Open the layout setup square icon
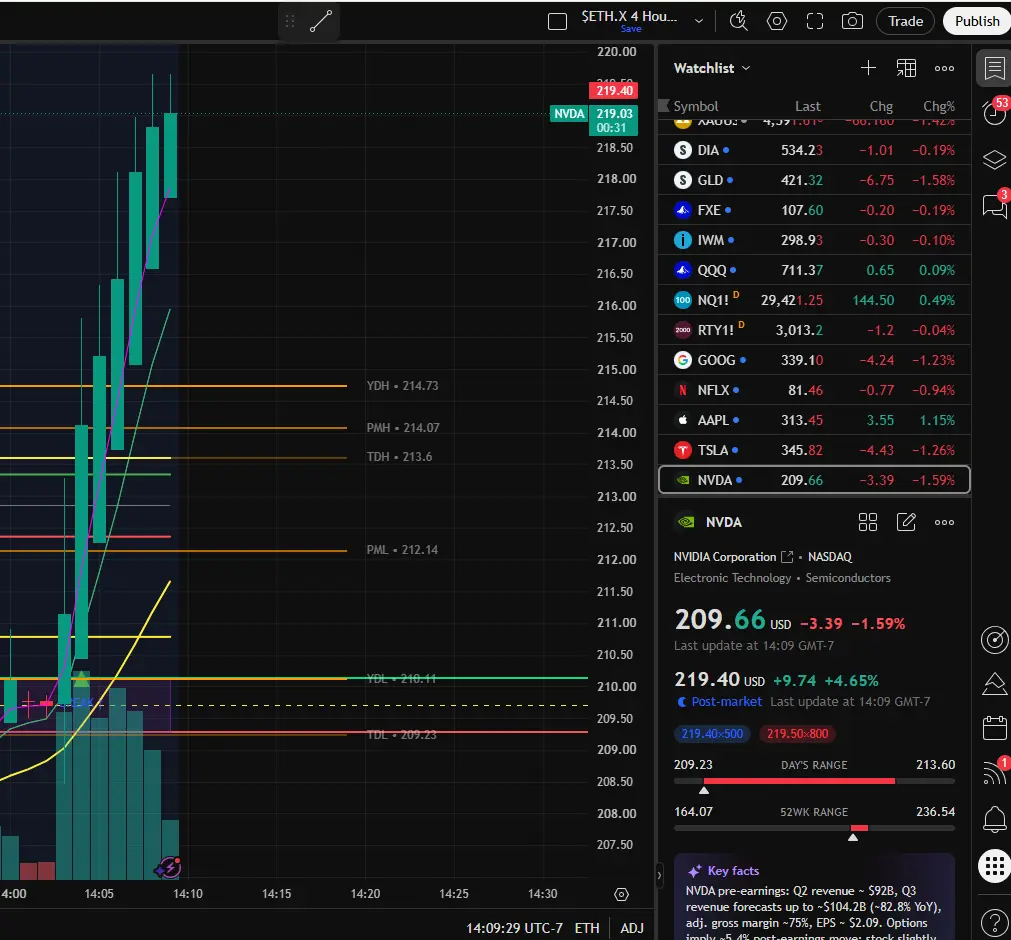 click(557, 21)
